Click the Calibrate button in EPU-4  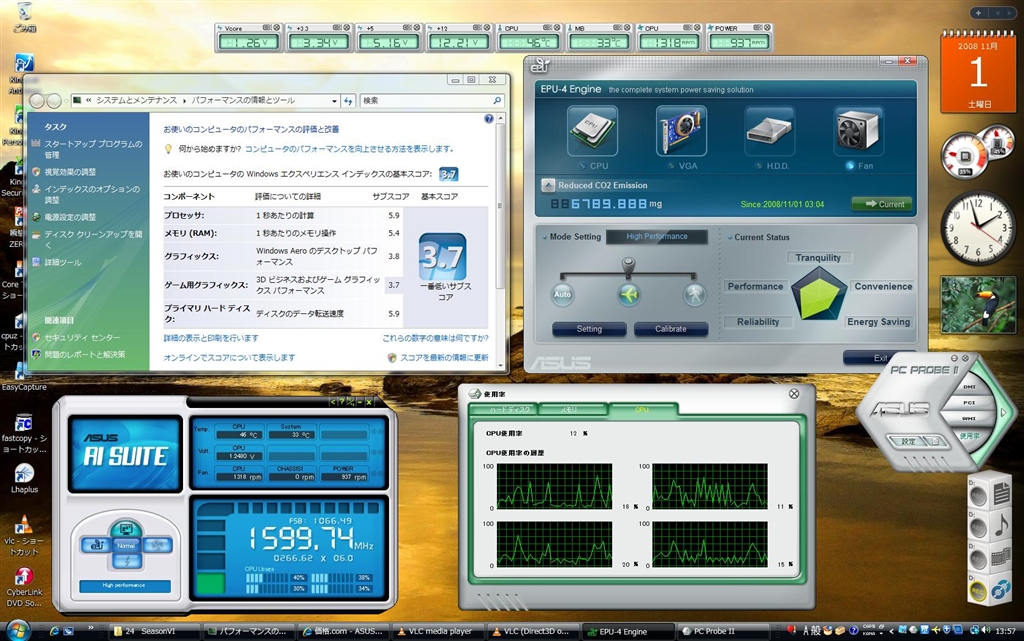tap(671, 329)
